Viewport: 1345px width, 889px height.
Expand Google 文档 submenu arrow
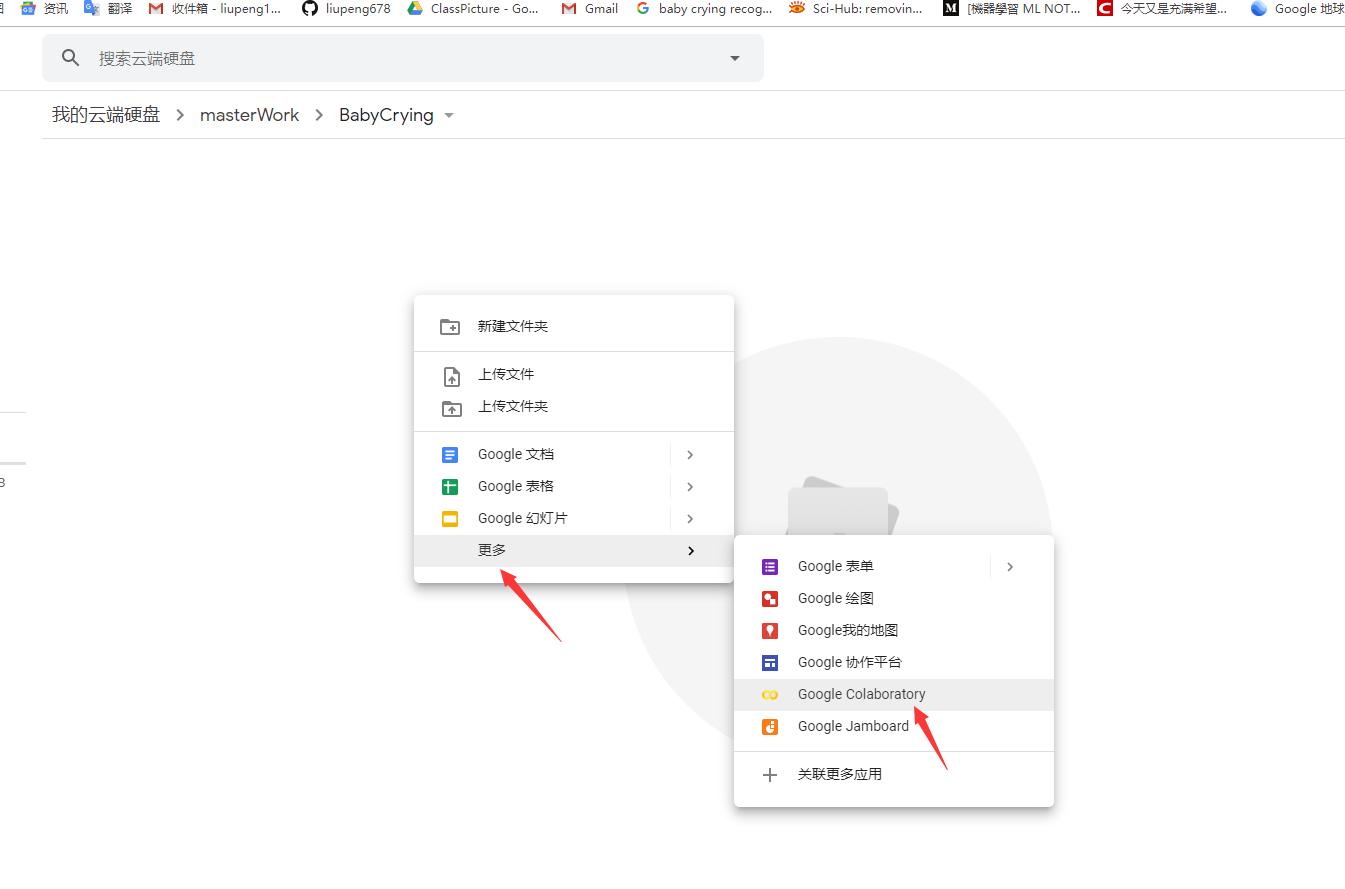[x=690, y=455]
